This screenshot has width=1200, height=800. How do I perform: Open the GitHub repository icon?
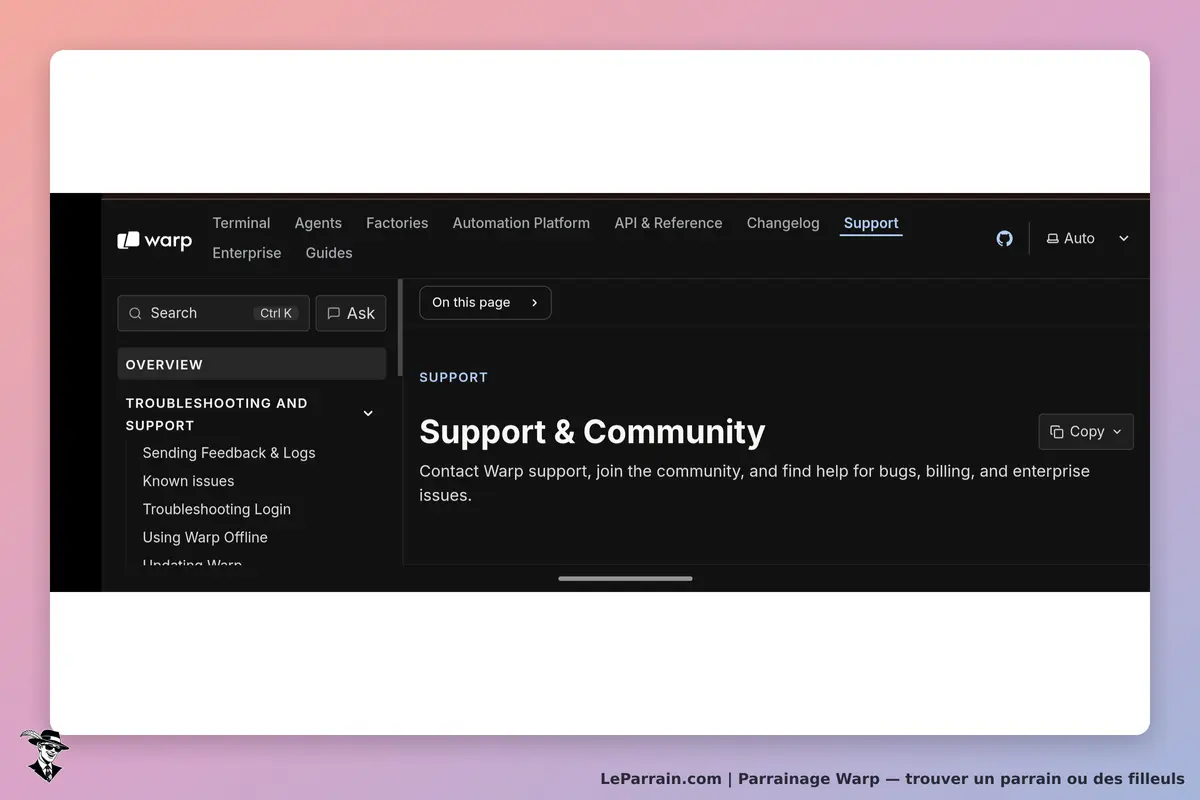pos(1004,238)
